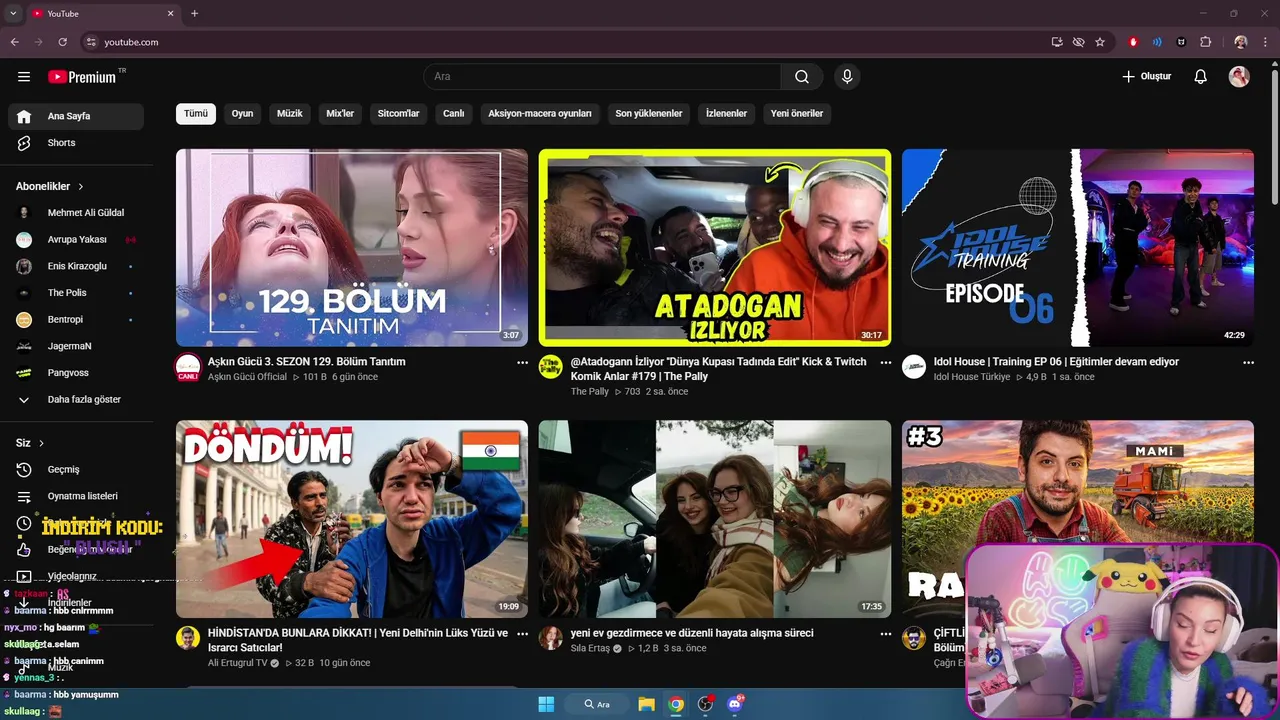The width and height of the screenshot is (1280, 720).
Task: Open The Polis subscription
Action: pyautogui.click(x=76, y=293)
